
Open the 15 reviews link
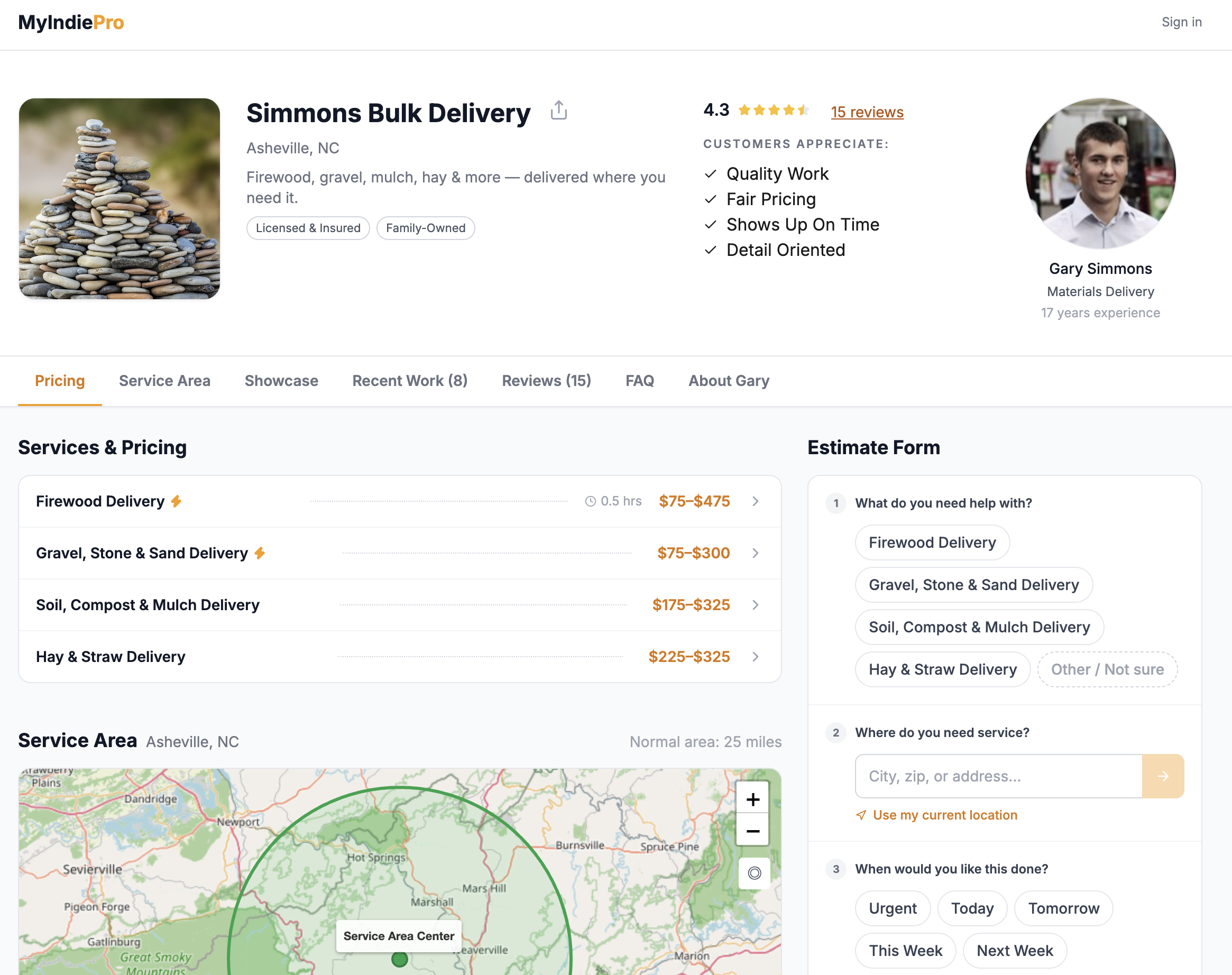[x=867, y=112]
